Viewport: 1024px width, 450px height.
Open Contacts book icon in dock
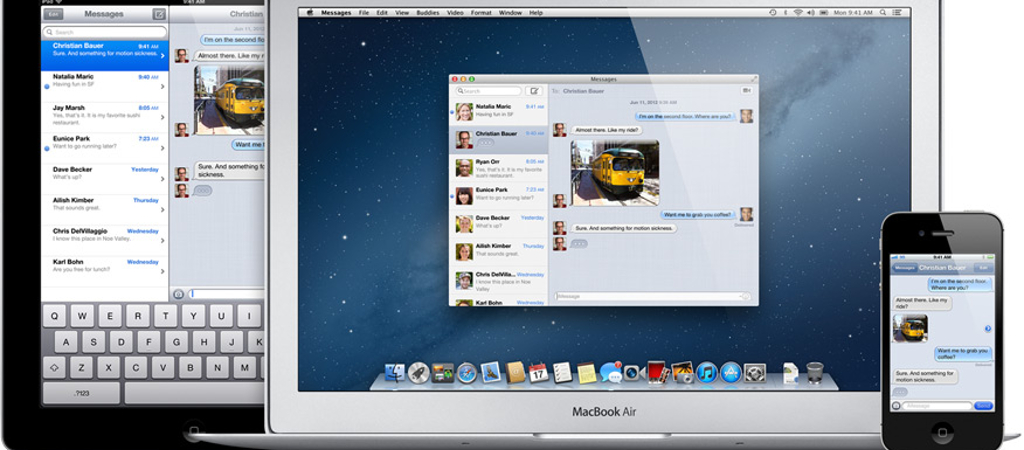coord(515,372)
